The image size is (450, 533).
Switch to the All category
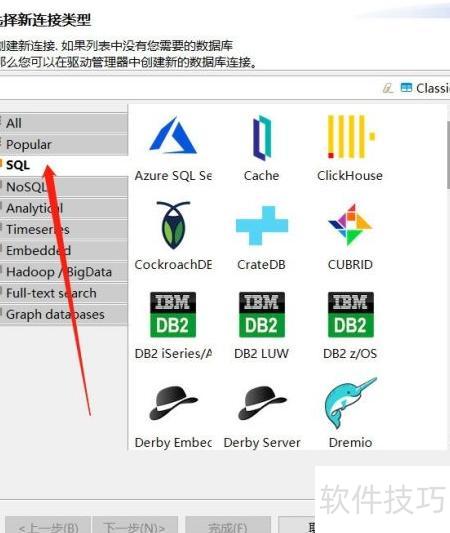tap(64, 123)
